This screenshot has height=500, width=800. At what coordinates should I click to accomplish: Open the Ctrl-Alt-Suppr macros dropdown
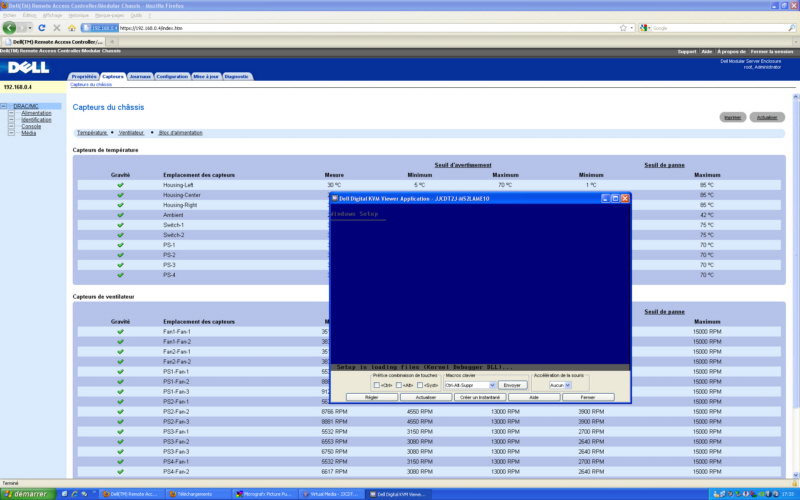(x=492, y=385)
